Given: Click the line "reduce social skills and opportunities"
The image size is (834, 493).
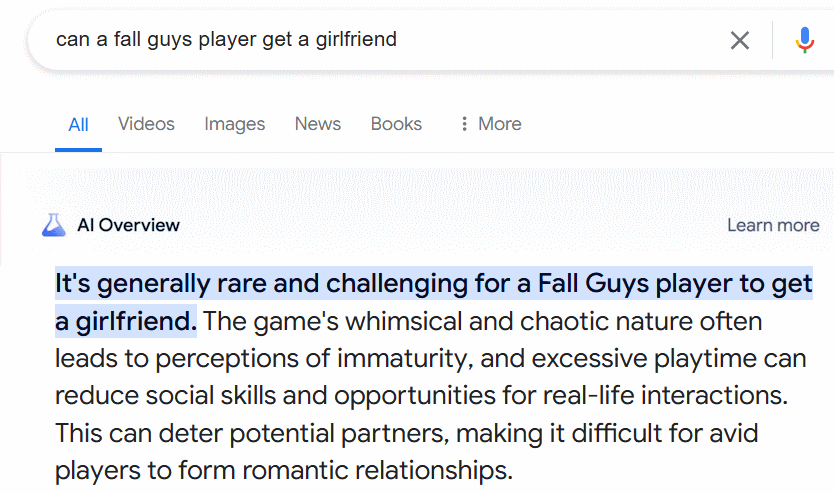Looking at the screenshot, I should [x=421, y=396].
